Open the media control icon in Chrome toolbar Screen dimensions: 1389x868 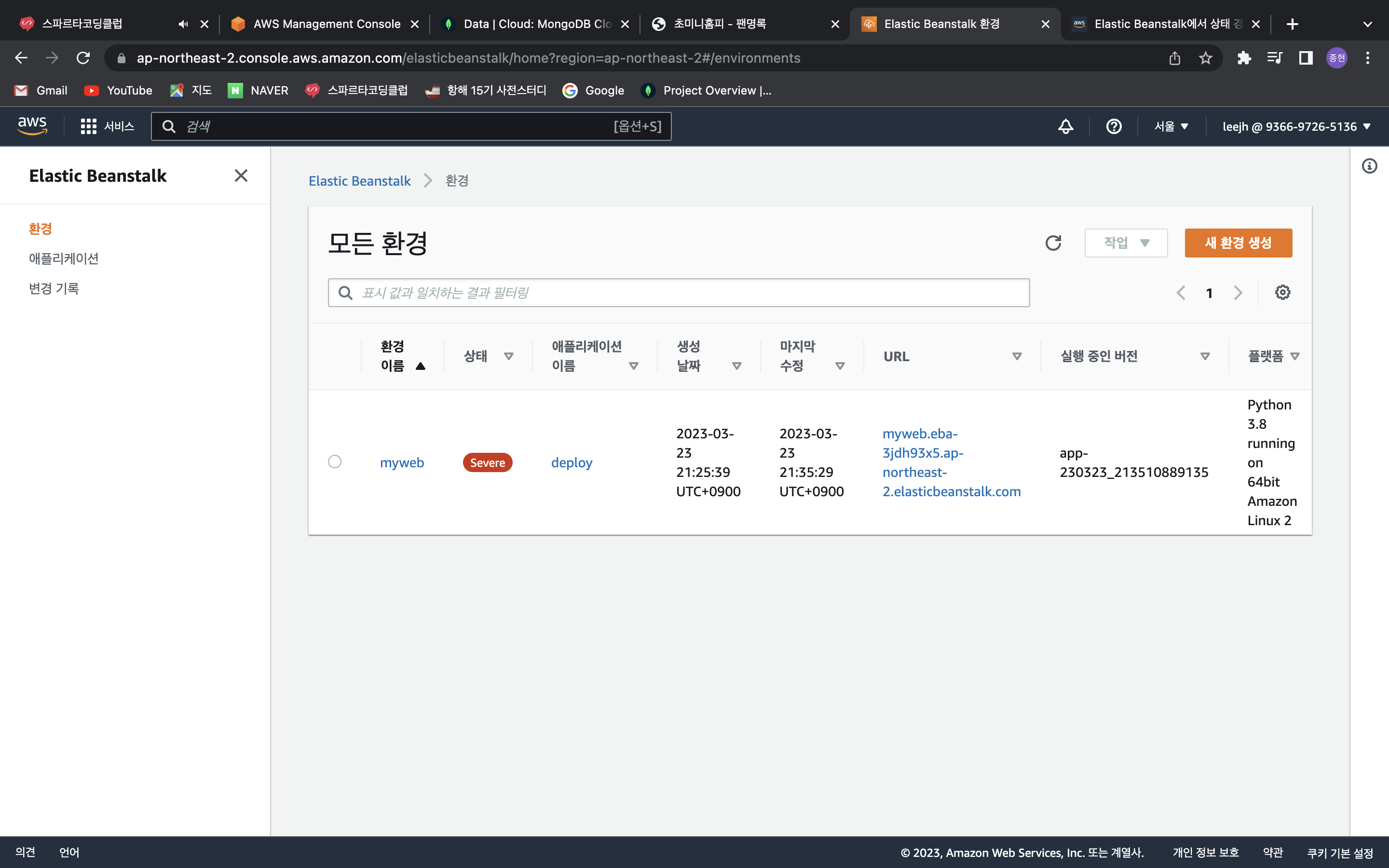[x=1274, y=58]
